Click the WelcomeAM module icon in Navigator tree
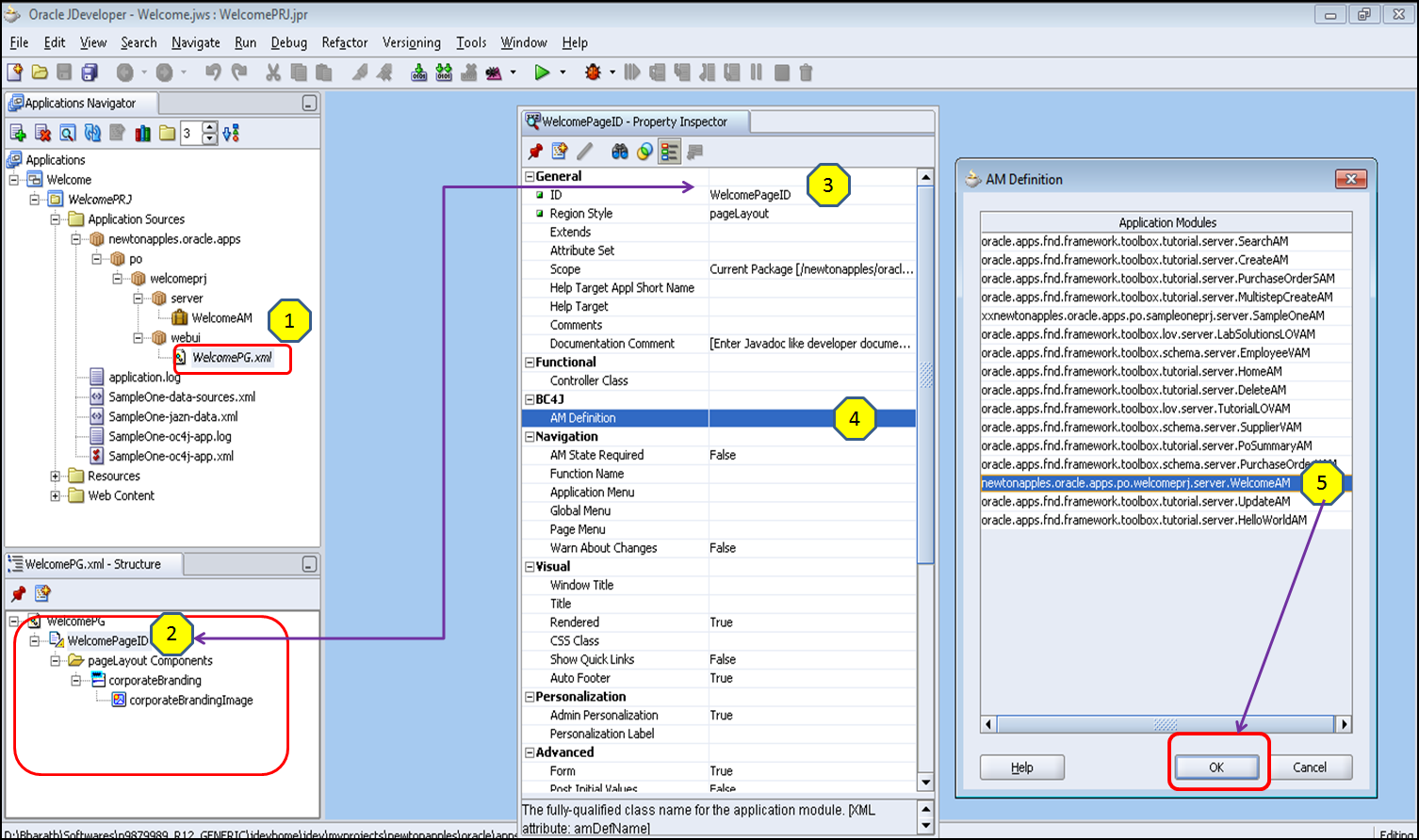Screen dimensions: 1419x840 tap(180, 317)
